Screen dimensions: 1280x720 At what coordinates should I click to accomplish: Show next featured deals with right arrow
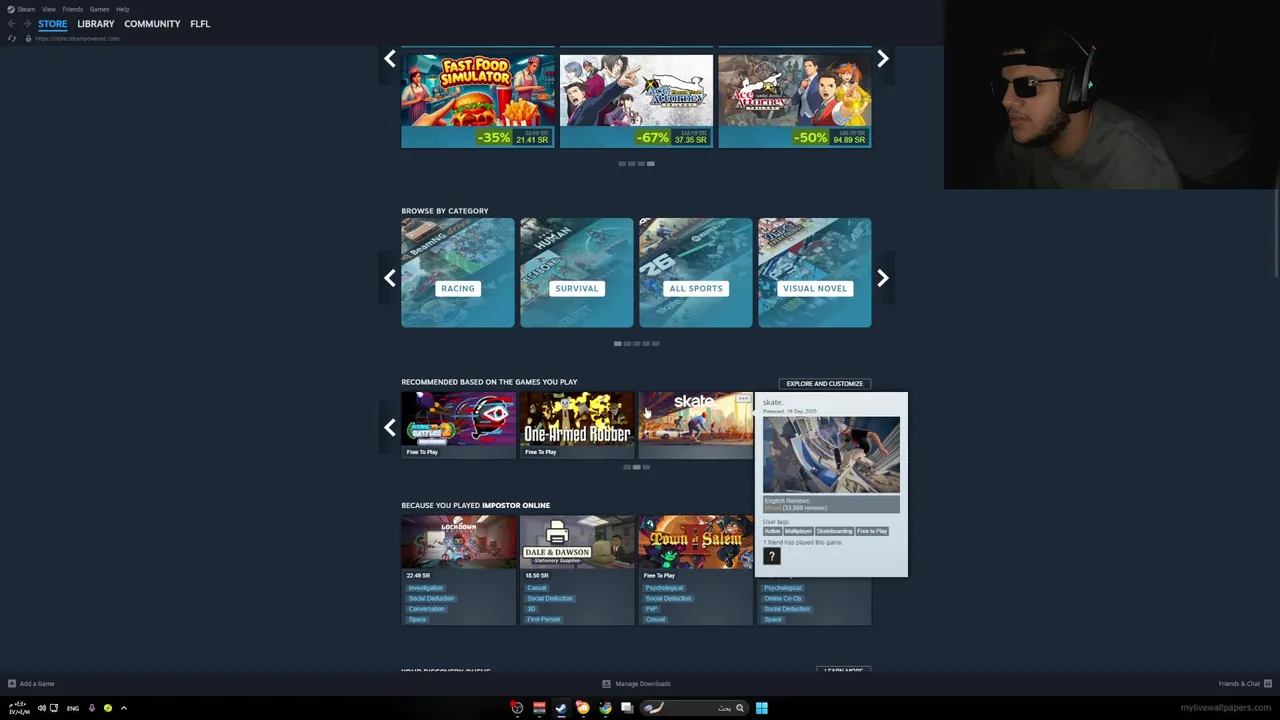883,59
